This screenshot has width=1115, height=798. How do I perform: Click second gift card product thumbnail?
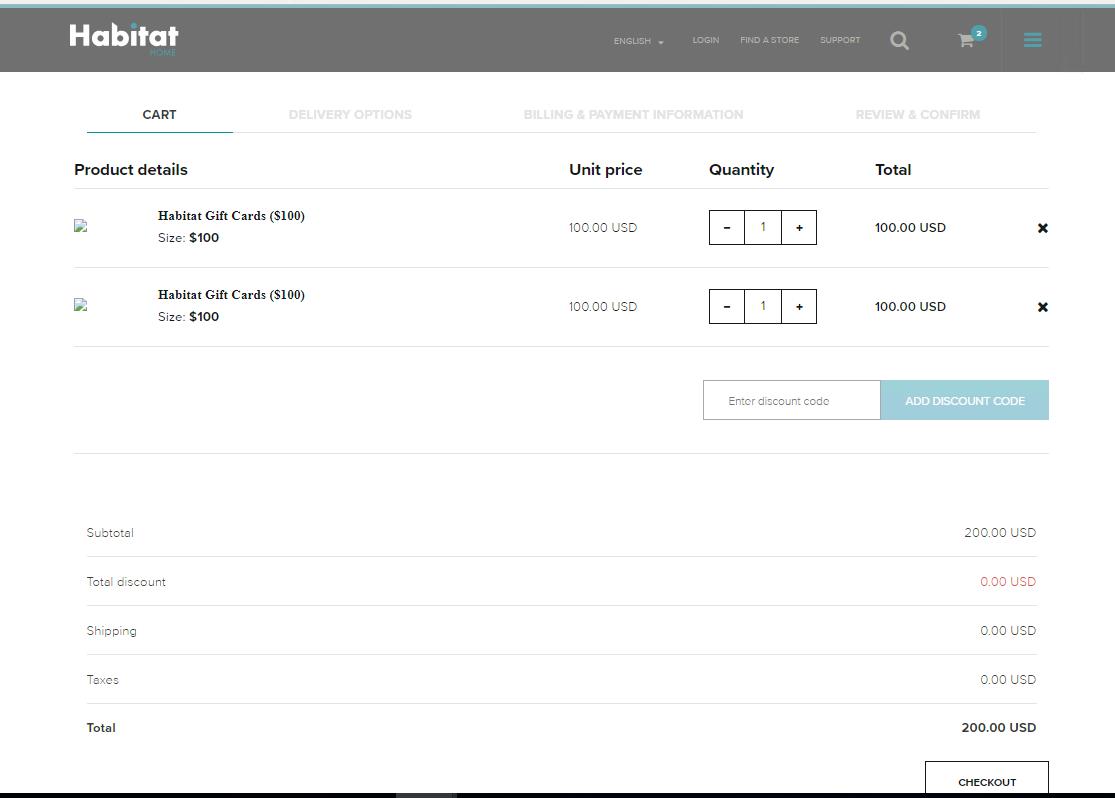80,304
